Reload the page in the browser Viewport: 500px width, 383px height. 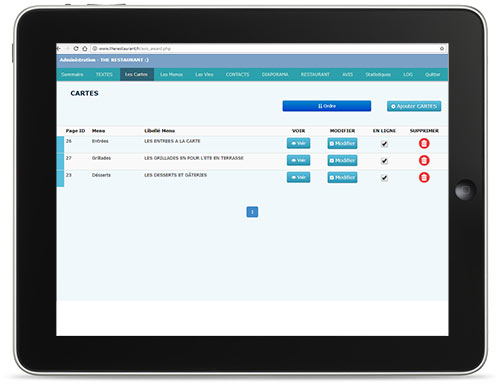tap(76, 48)
